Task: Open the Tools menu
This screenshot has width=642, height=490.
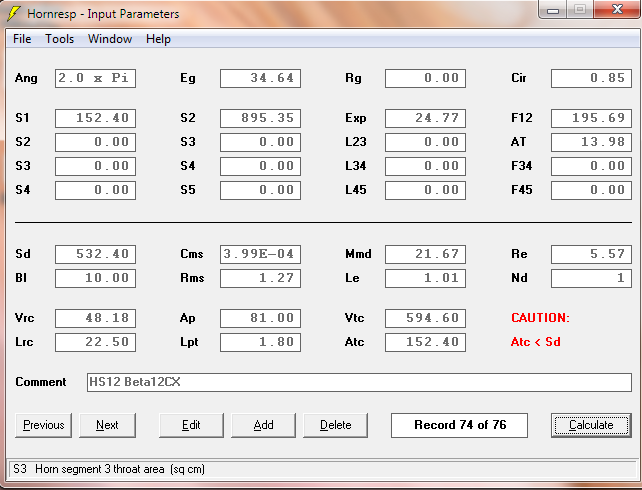Action: click(x=59, y=39)
